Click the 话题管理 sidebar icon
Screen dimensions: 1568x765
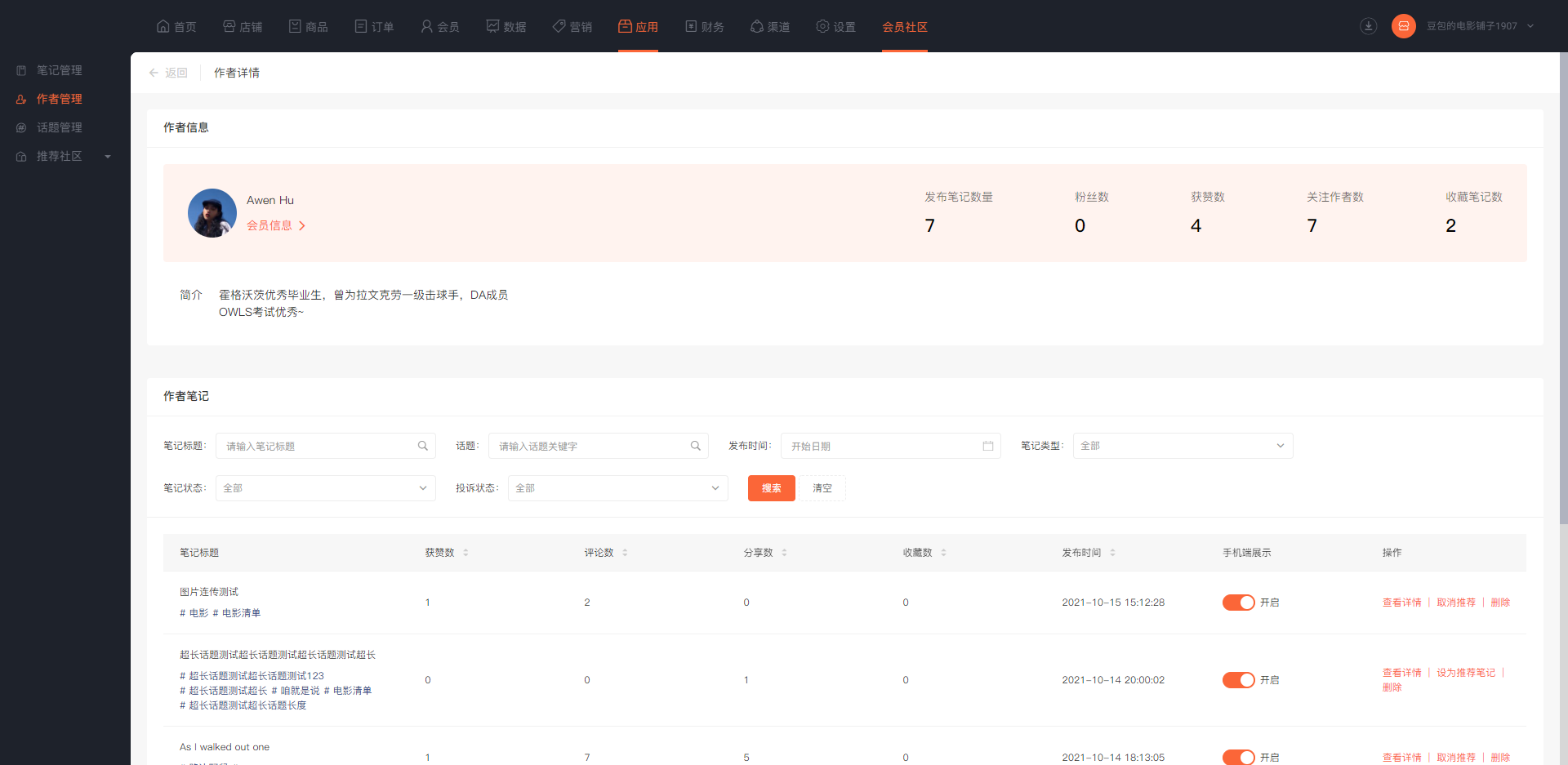[21, 127]
